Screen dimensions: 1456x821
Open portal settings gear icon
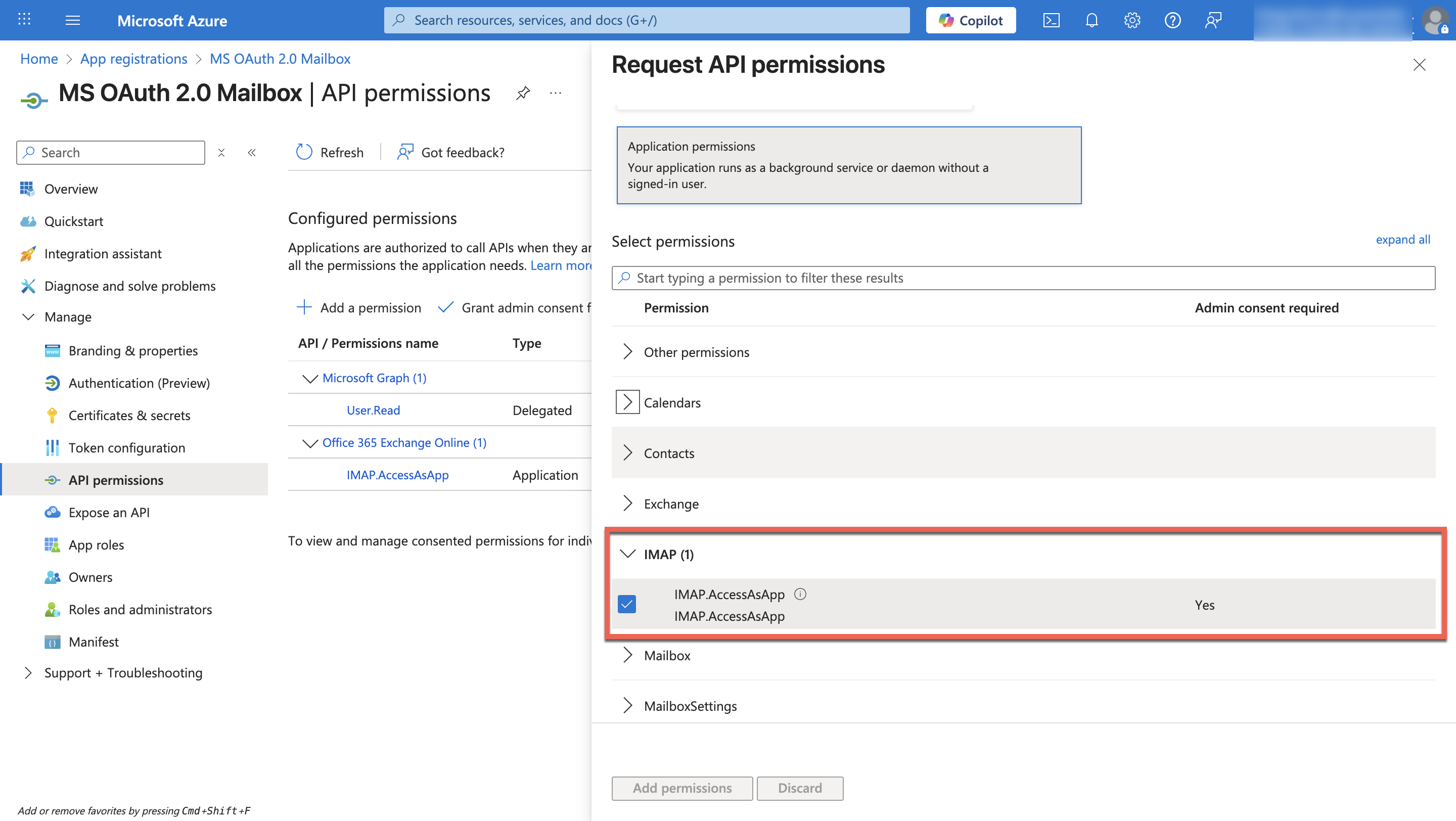1131,21
